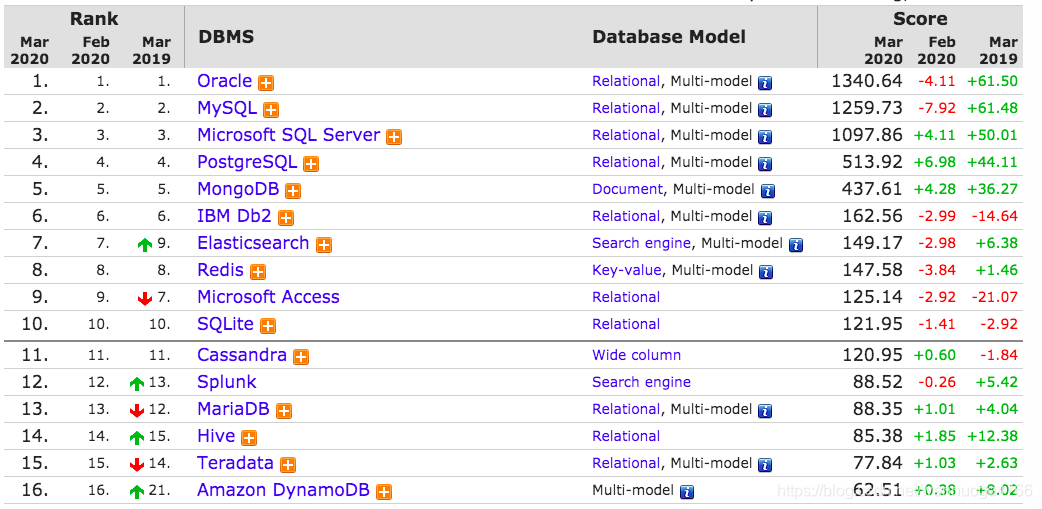Image resolution: width=1042 pixels, height=509 pixels.
Task: Click the plus icon next to Hive
Action: (x=249, y=438)
